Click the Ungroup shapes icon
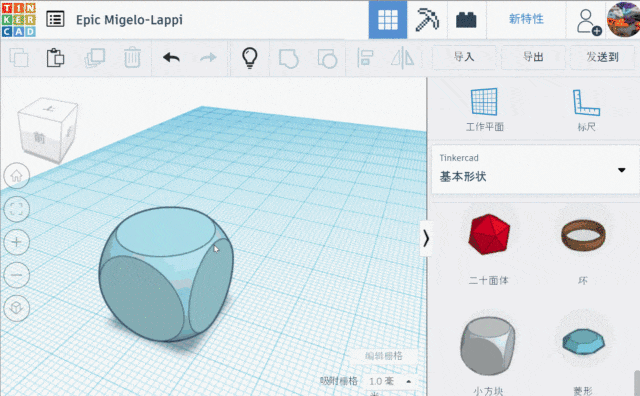 327,58
